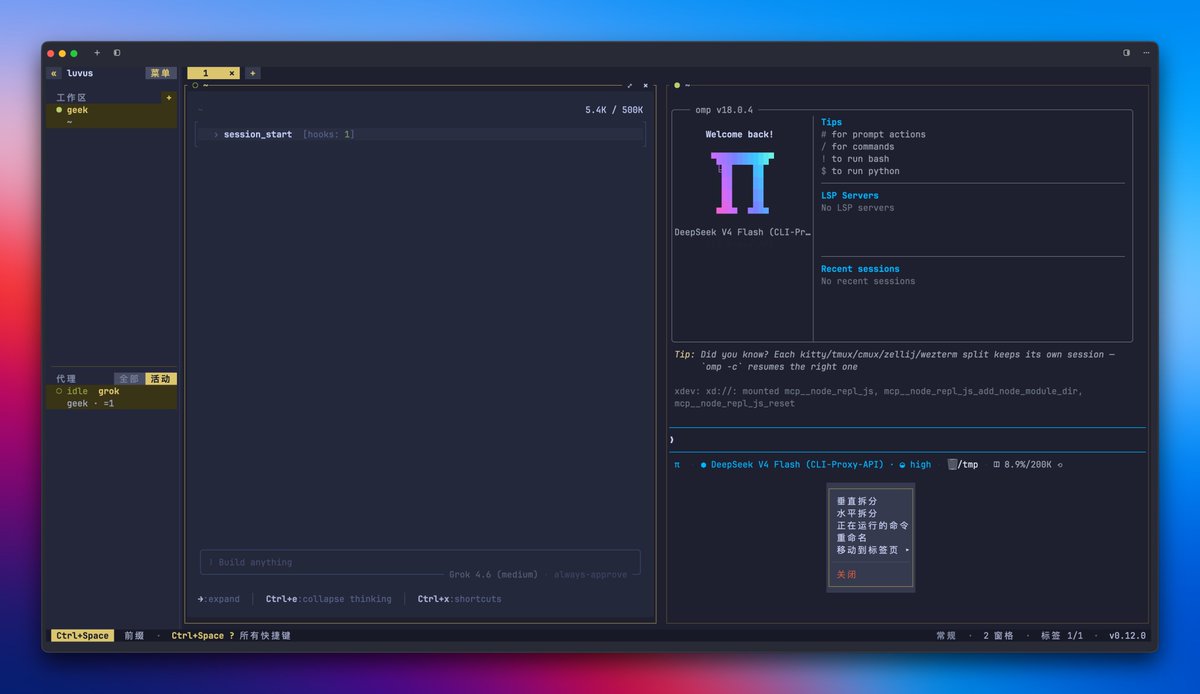The width and height of the screenshot is (1200, 694).
Task: Choose 正在运行的命令 in context menu
Action: pyautogui.click(x=869, y=525)
